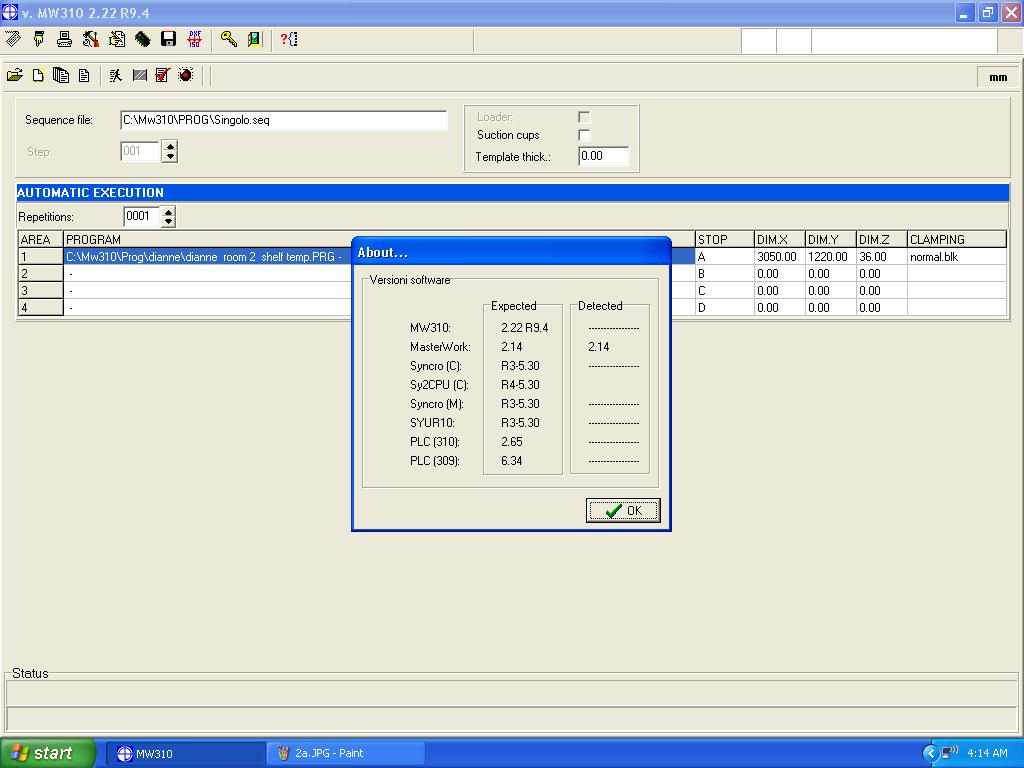Image resolution: width=1024 pixels, height=768 pixels.
Task: Click the Template thick. value field
Action: 603,156
